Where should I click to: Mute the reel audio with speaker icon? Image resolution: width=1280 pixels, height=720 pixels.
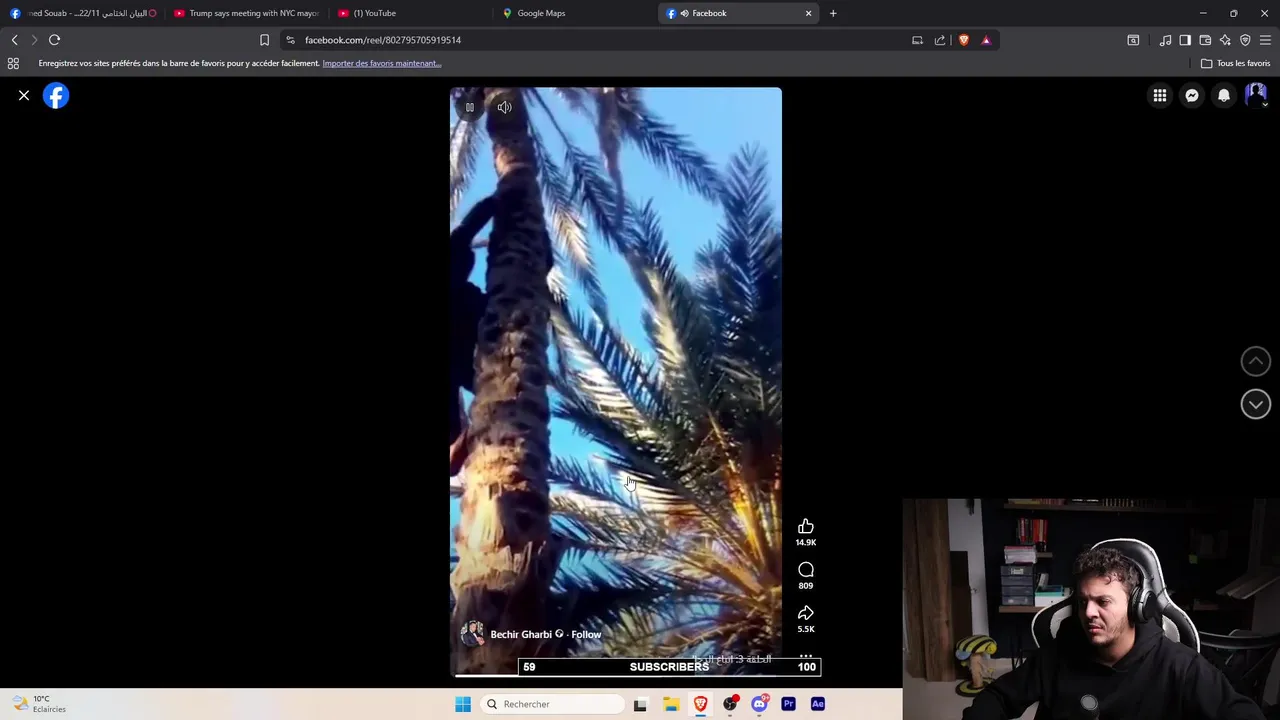click(x=504, y=107)
